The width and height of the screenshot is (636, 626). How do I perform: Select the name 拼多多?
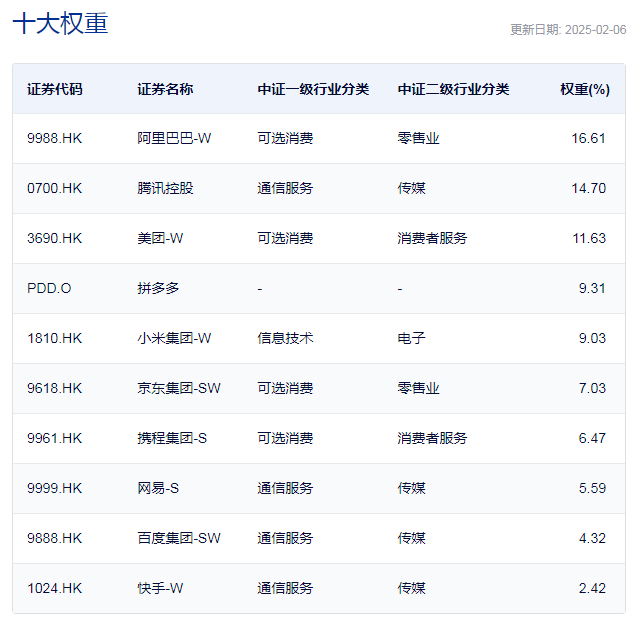(x=158, y=288)
